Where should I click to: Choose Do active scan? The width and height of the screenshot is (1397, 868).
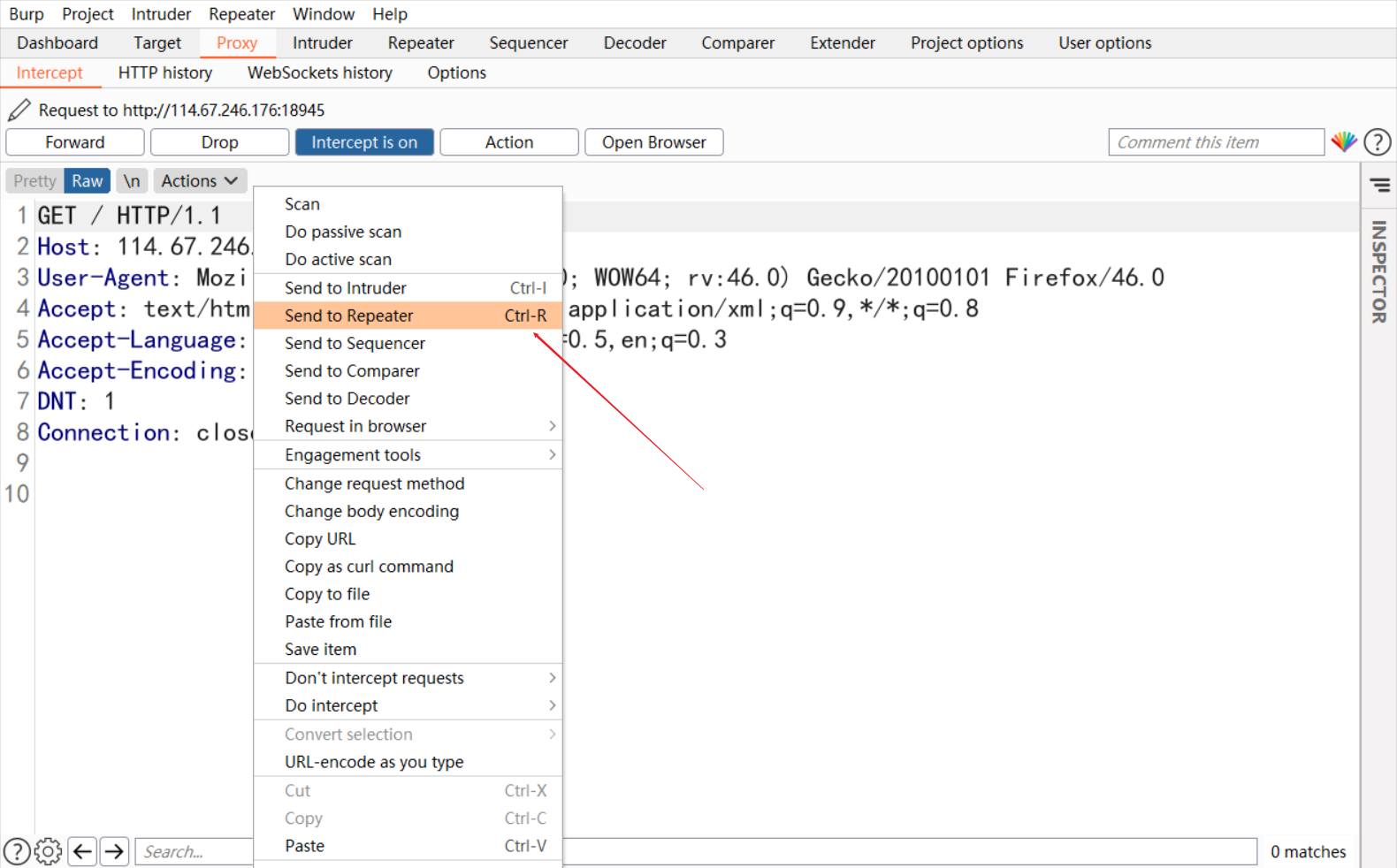tap(408, 259)
